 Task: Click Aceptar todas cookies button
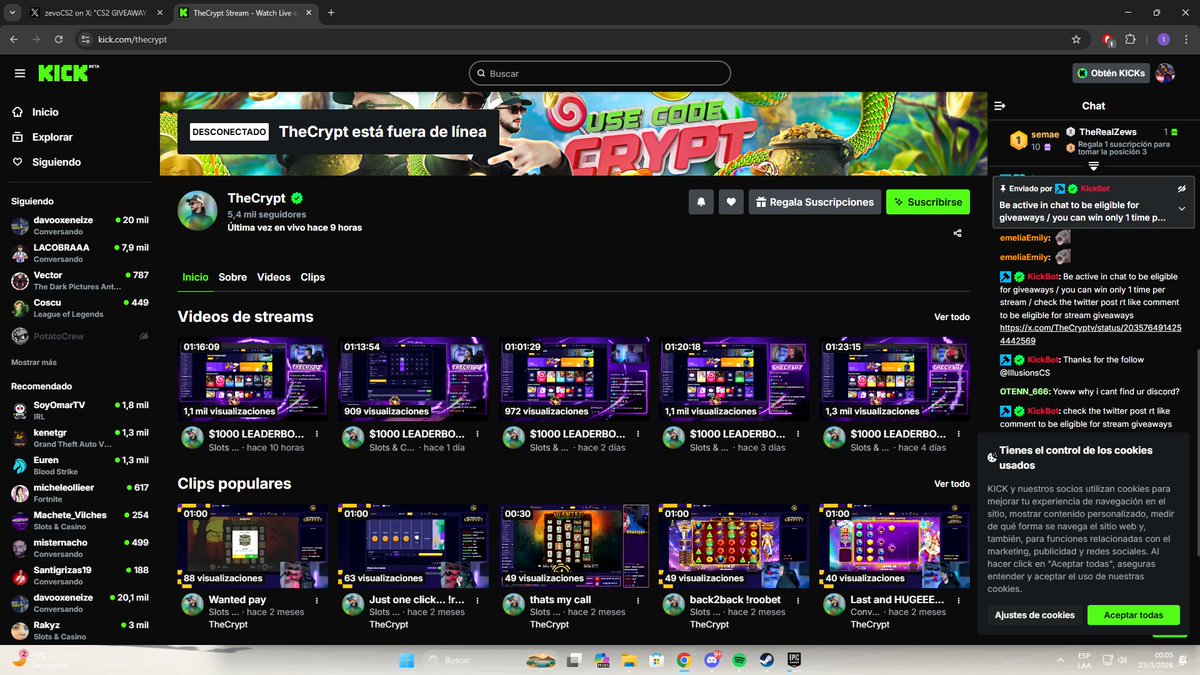[x=1133, y=615]
